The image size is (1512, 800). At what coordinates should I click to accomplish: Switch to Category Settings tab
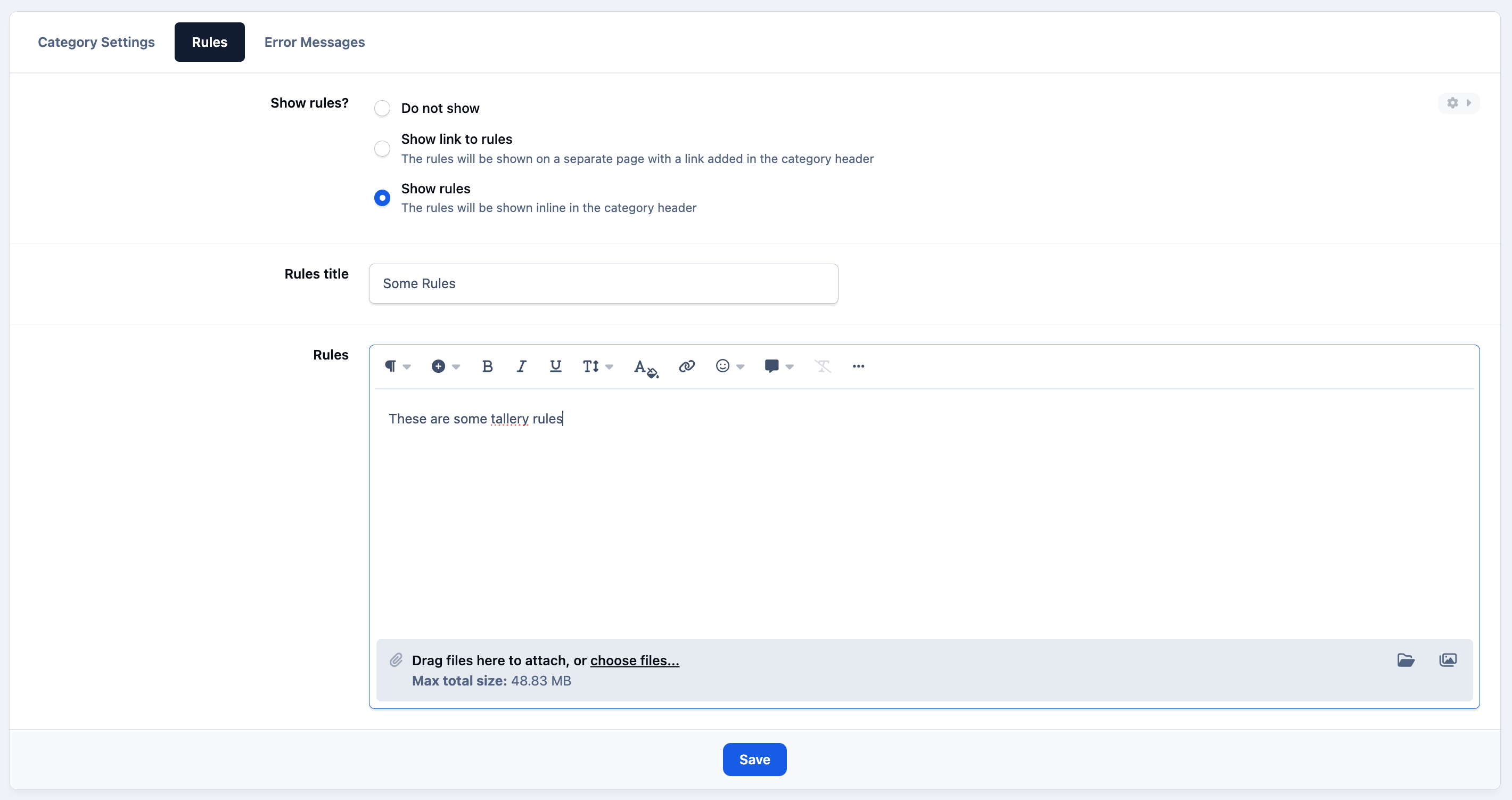pos(96,42)
